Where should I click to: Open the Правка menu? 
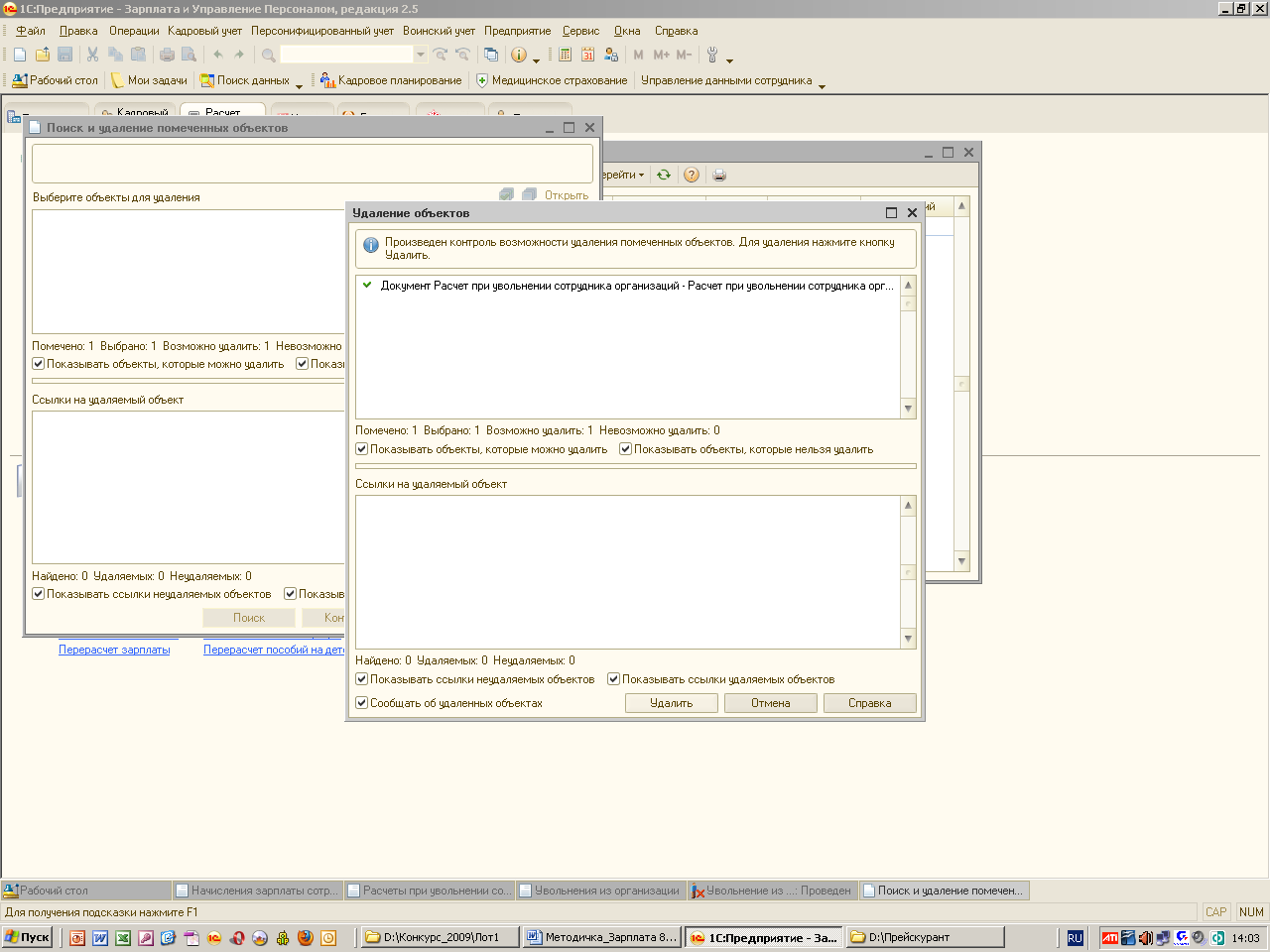pyautogui.click(x=78, y=31)
